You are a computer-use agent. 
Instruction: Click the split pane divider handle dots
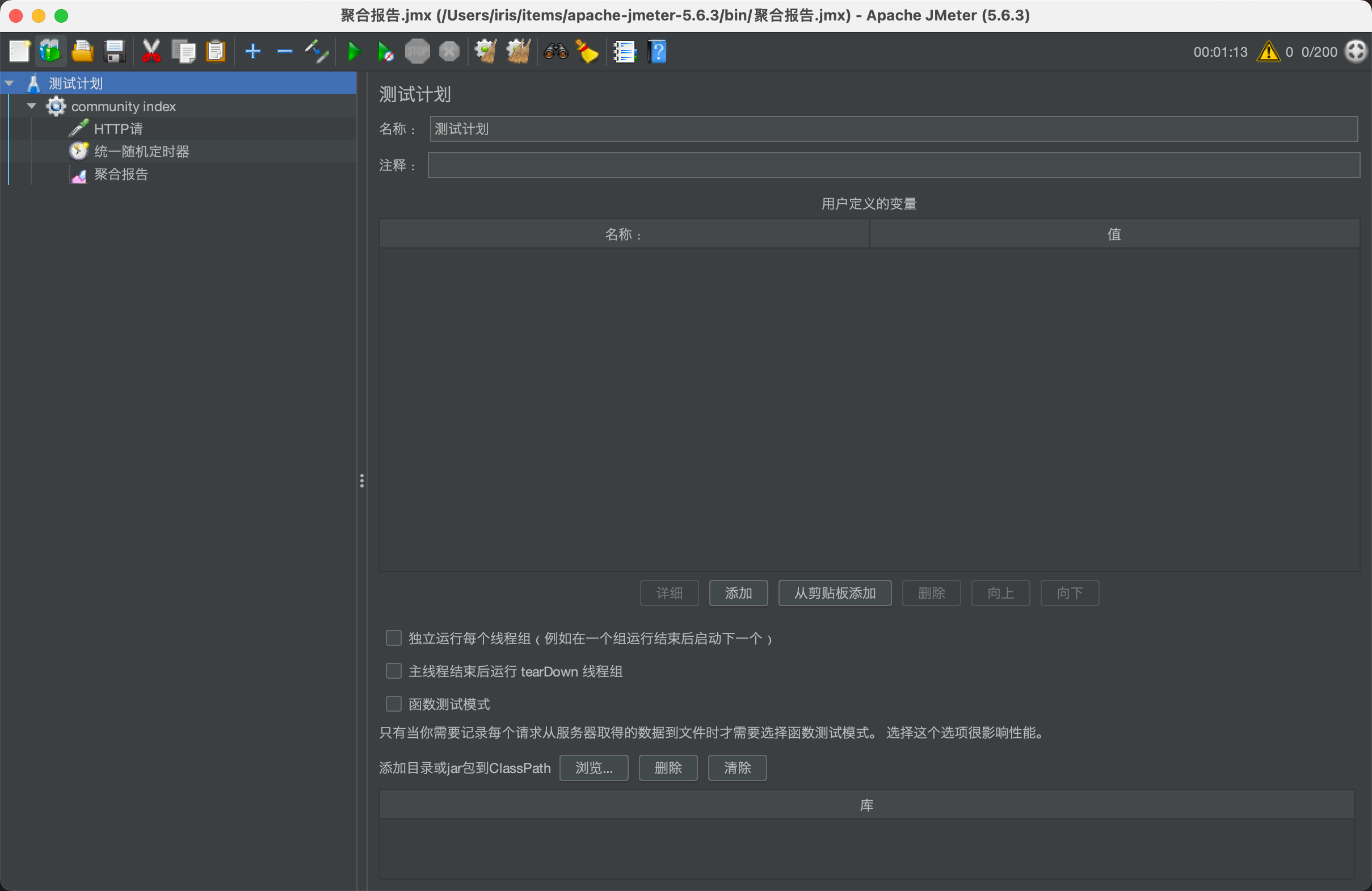(x=362, y=481)
